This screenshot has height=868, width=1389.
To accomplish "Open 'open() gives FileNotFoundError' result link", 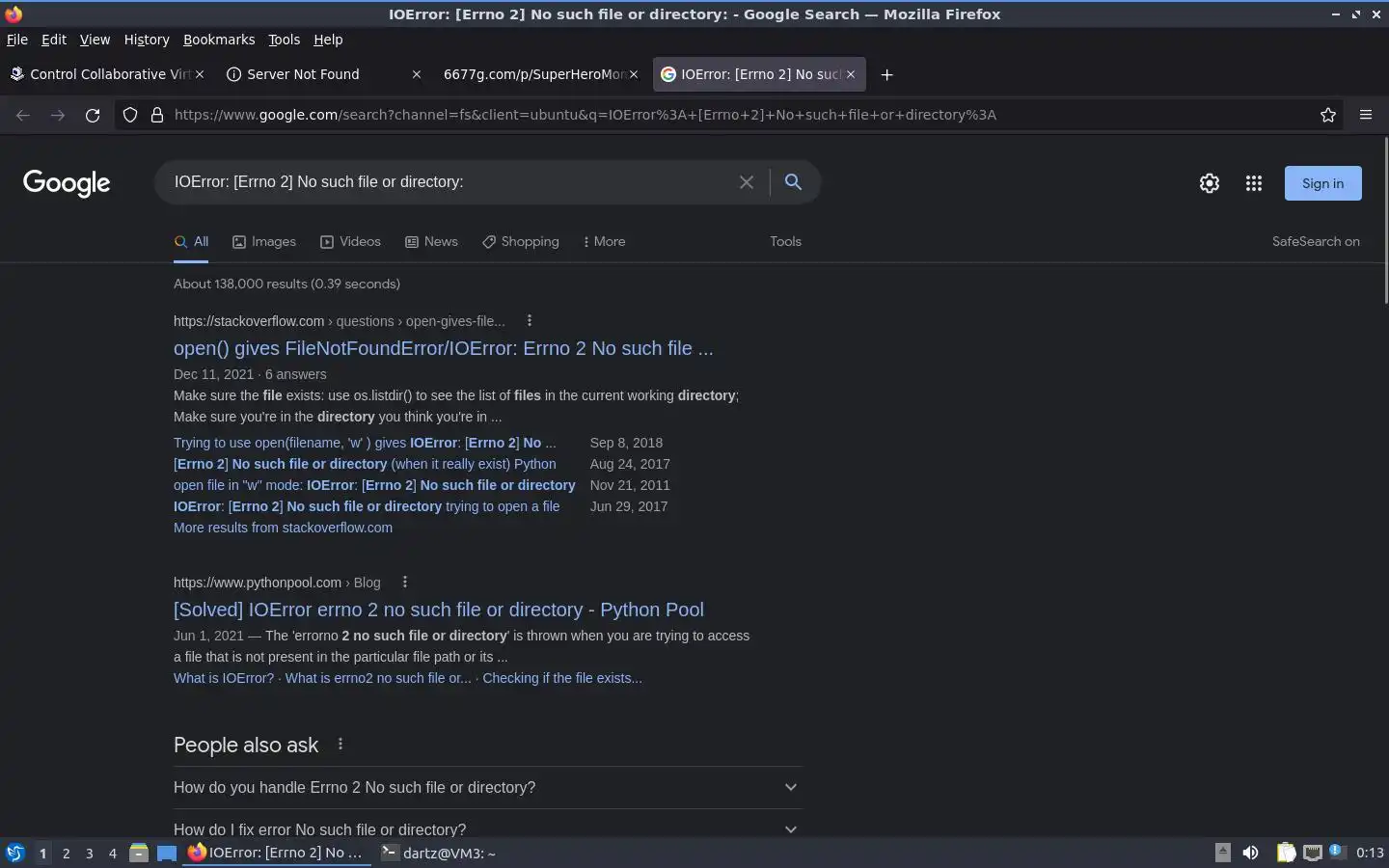I will point(444,348).
